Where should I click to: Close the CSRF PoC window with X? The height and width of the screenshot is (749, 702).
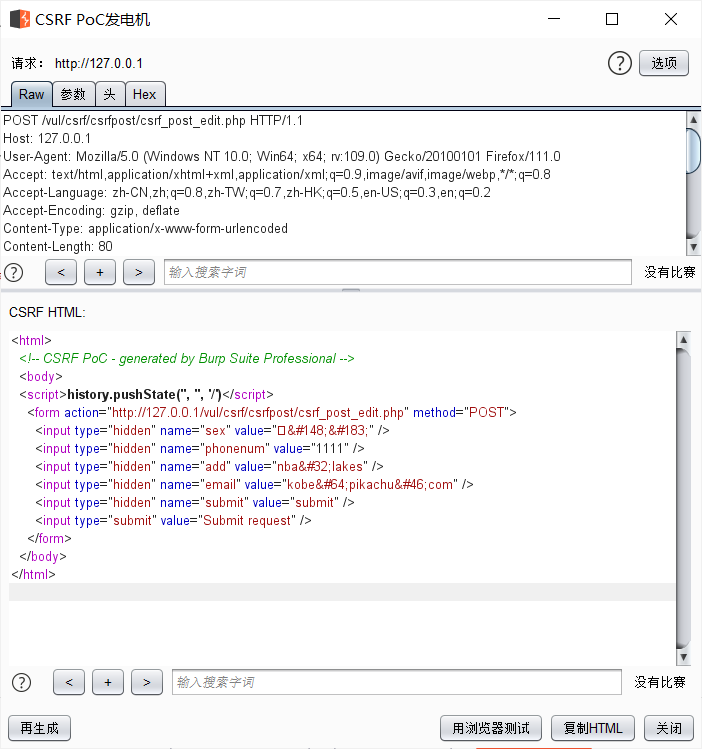(671, 19)
